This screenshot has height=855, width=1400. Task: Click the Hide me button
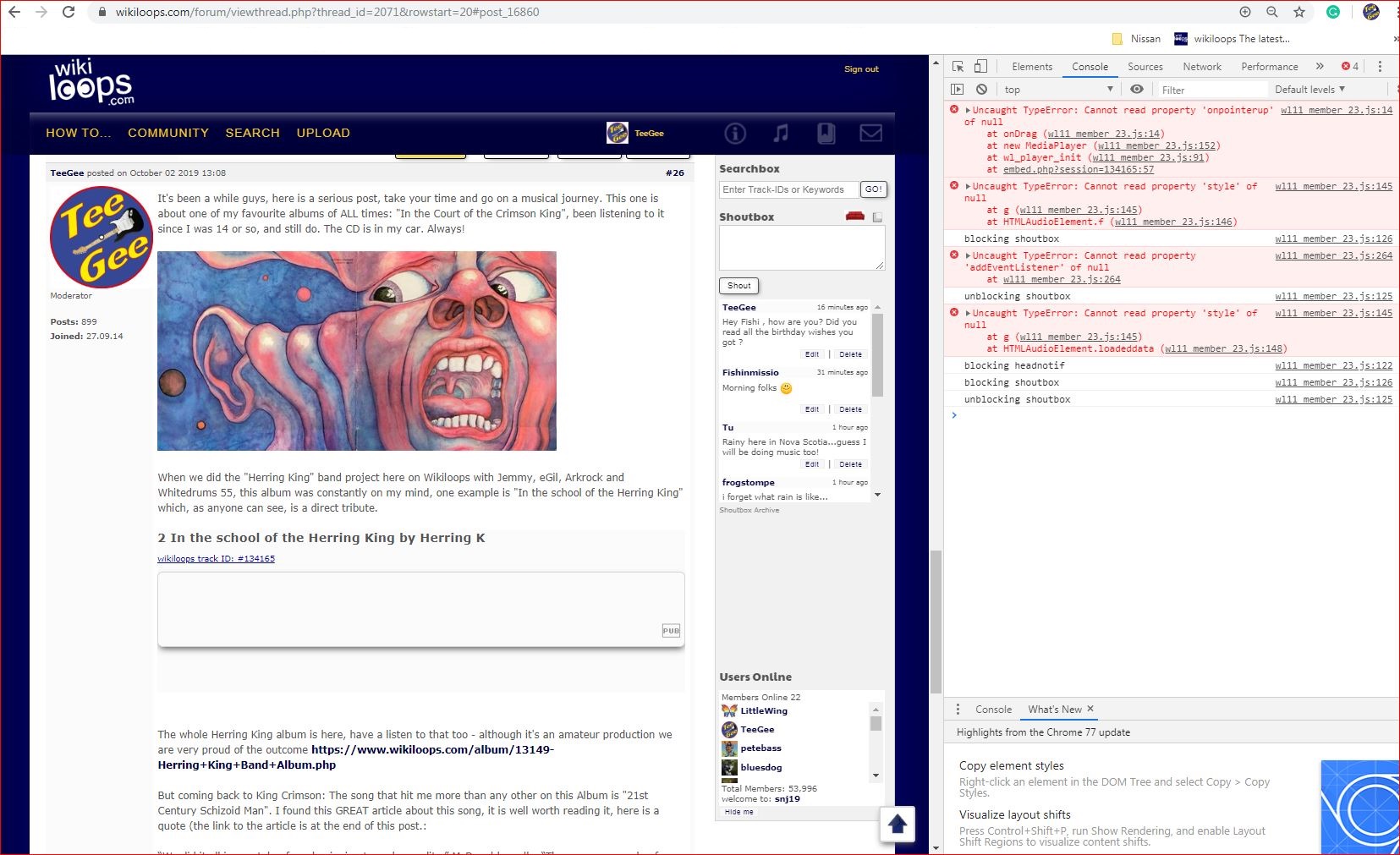(x=739, y=812)
